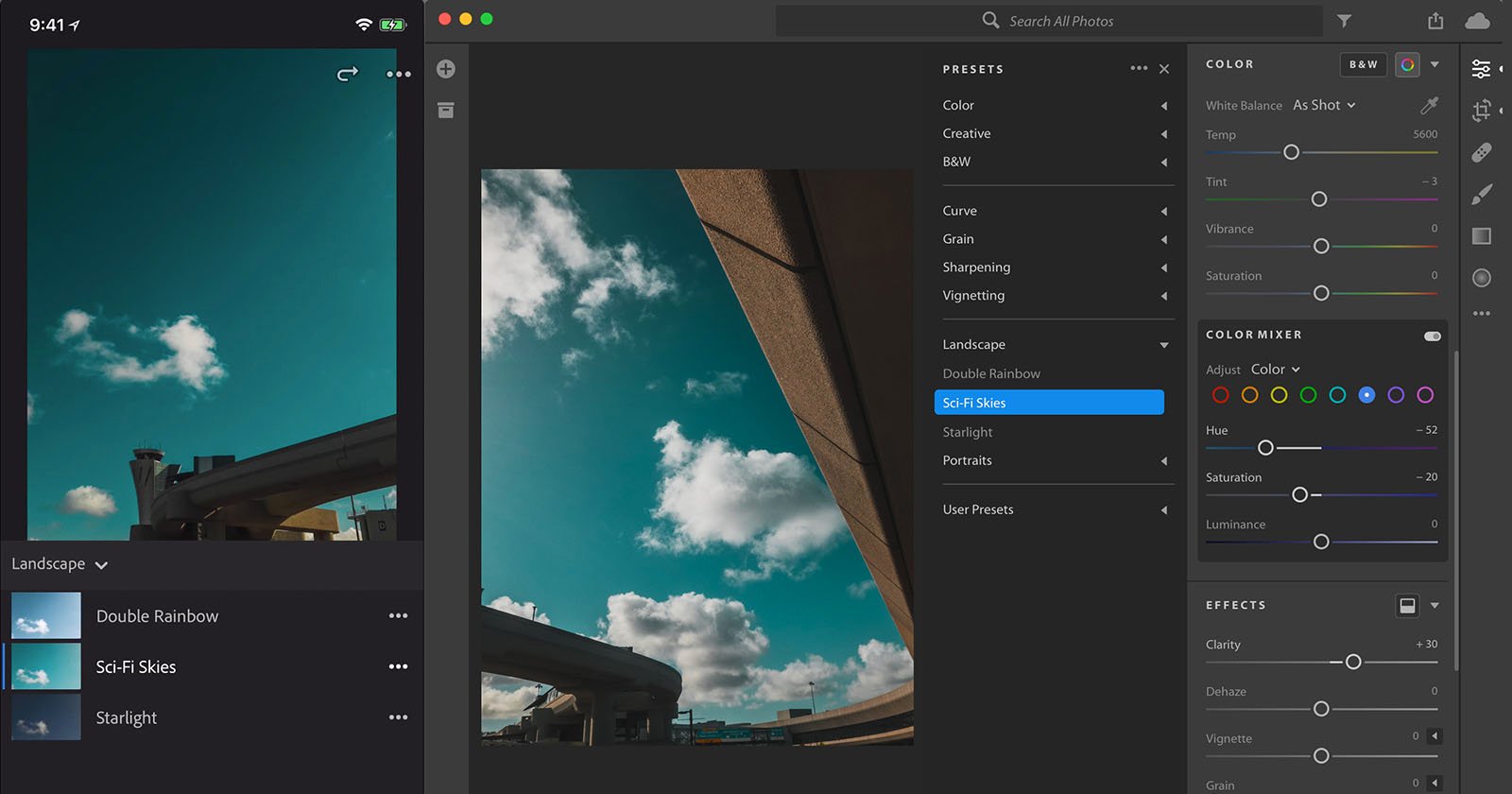Click the Search All Photos field
Image resolution: width=1512 pixels, height=794 pixels.
tap(1049, 21)
